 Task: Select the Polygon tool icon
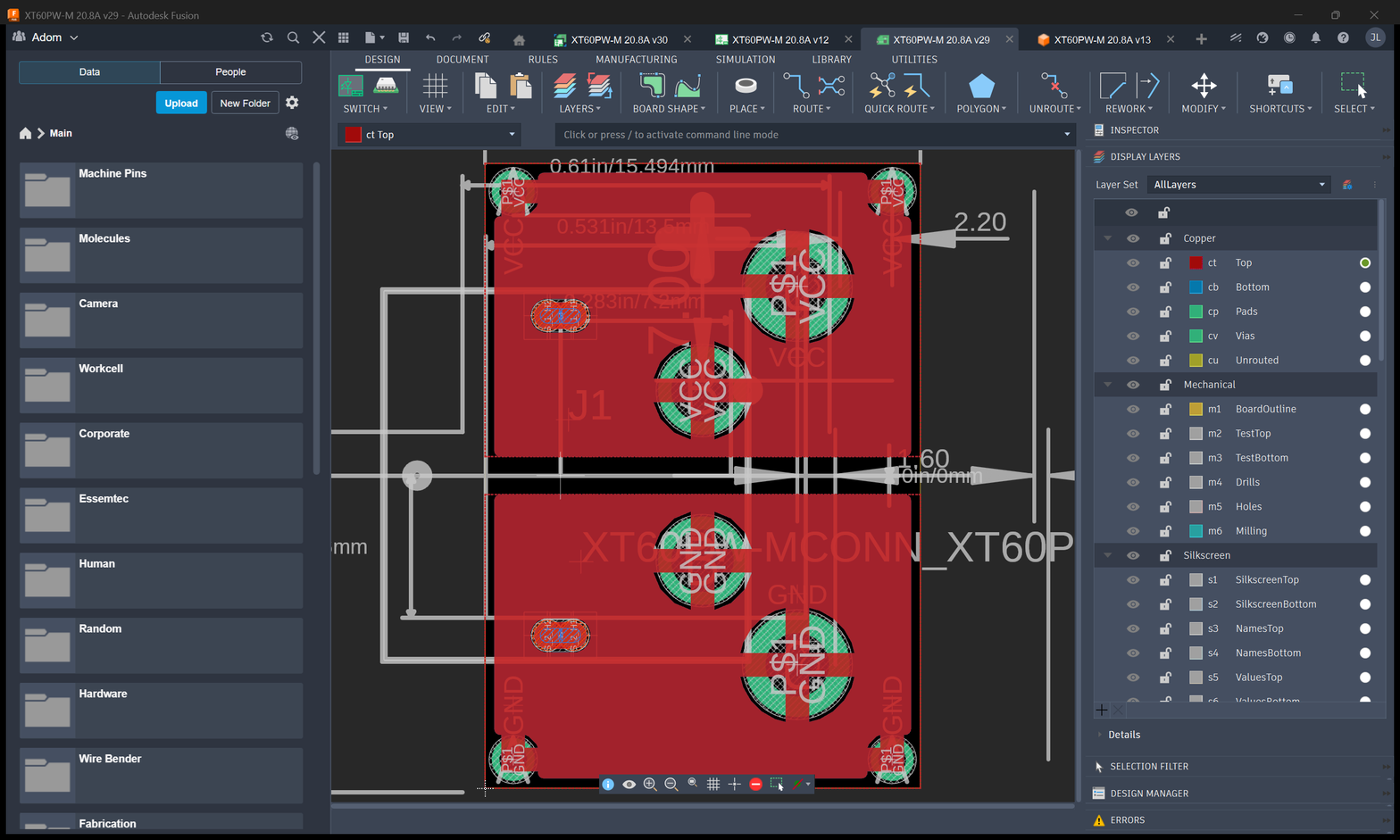coord(981,87)
